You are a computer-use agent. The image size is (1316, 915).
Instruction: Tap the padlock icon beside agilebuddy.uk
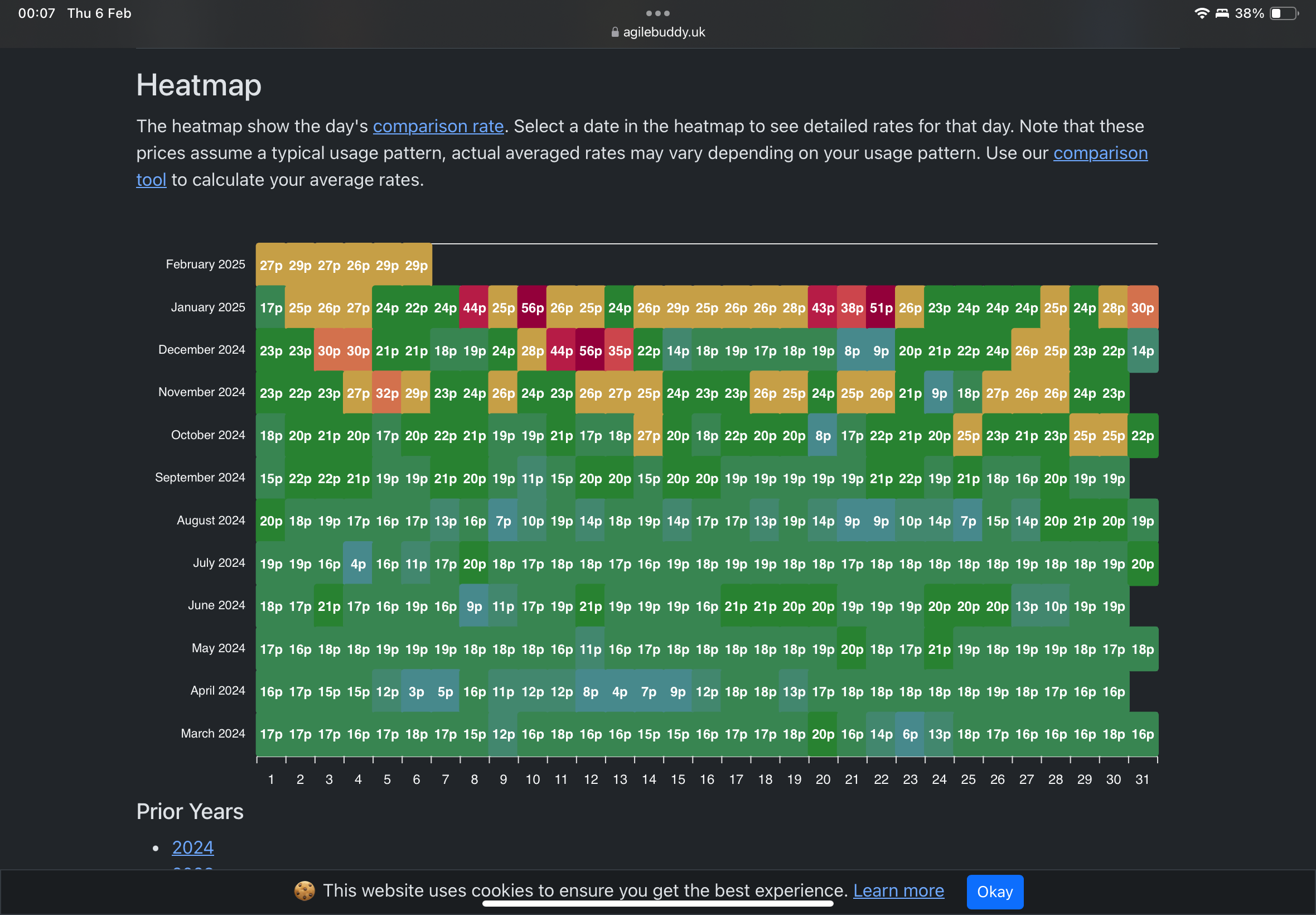coord(615,32)
